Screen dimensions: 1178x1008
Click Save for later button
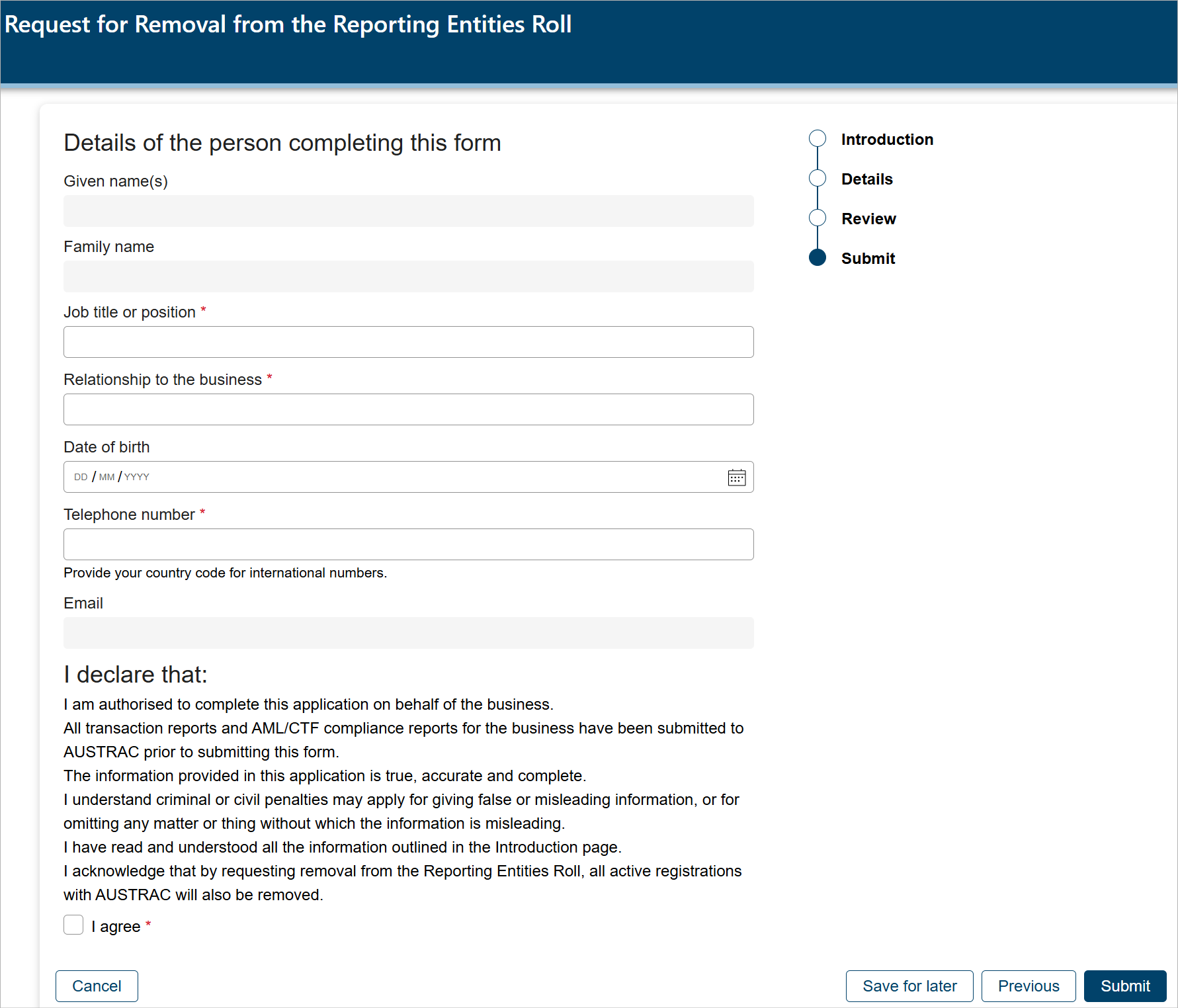coord(909,986)
